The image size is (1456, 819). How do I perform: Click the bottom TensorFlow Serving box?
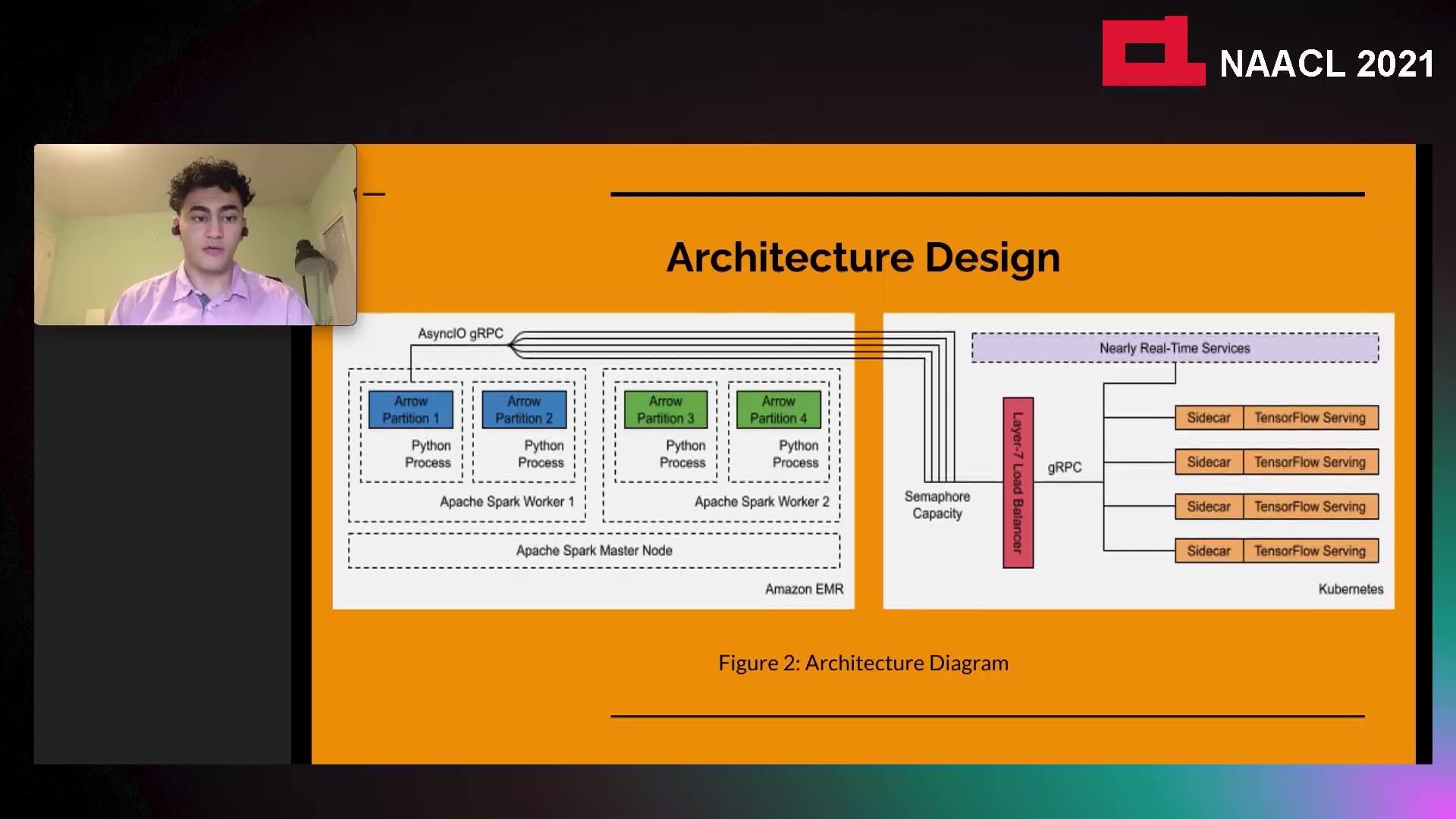1310,551
